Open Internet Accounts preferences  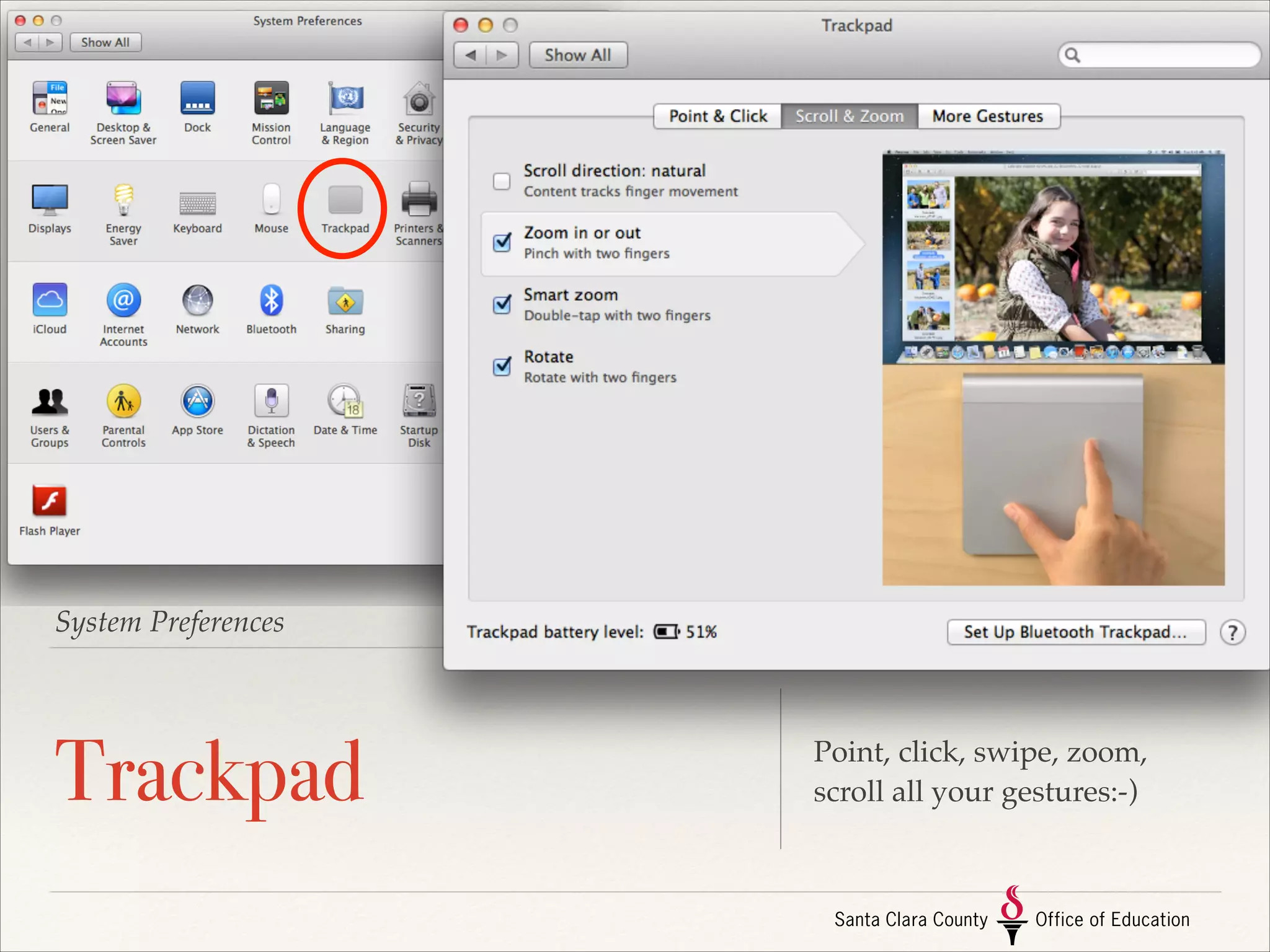[123, 300]
